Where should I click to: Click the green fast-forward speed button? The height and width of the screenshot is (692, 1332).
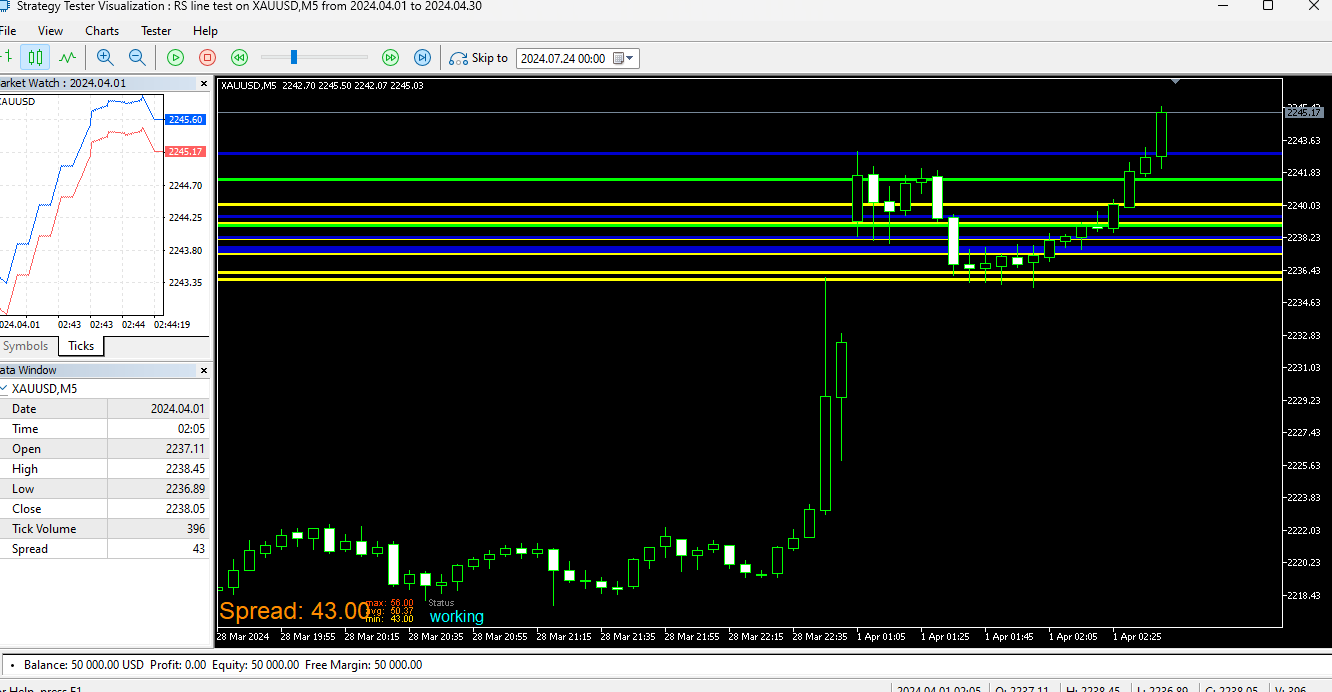click(x=391, y=58)
